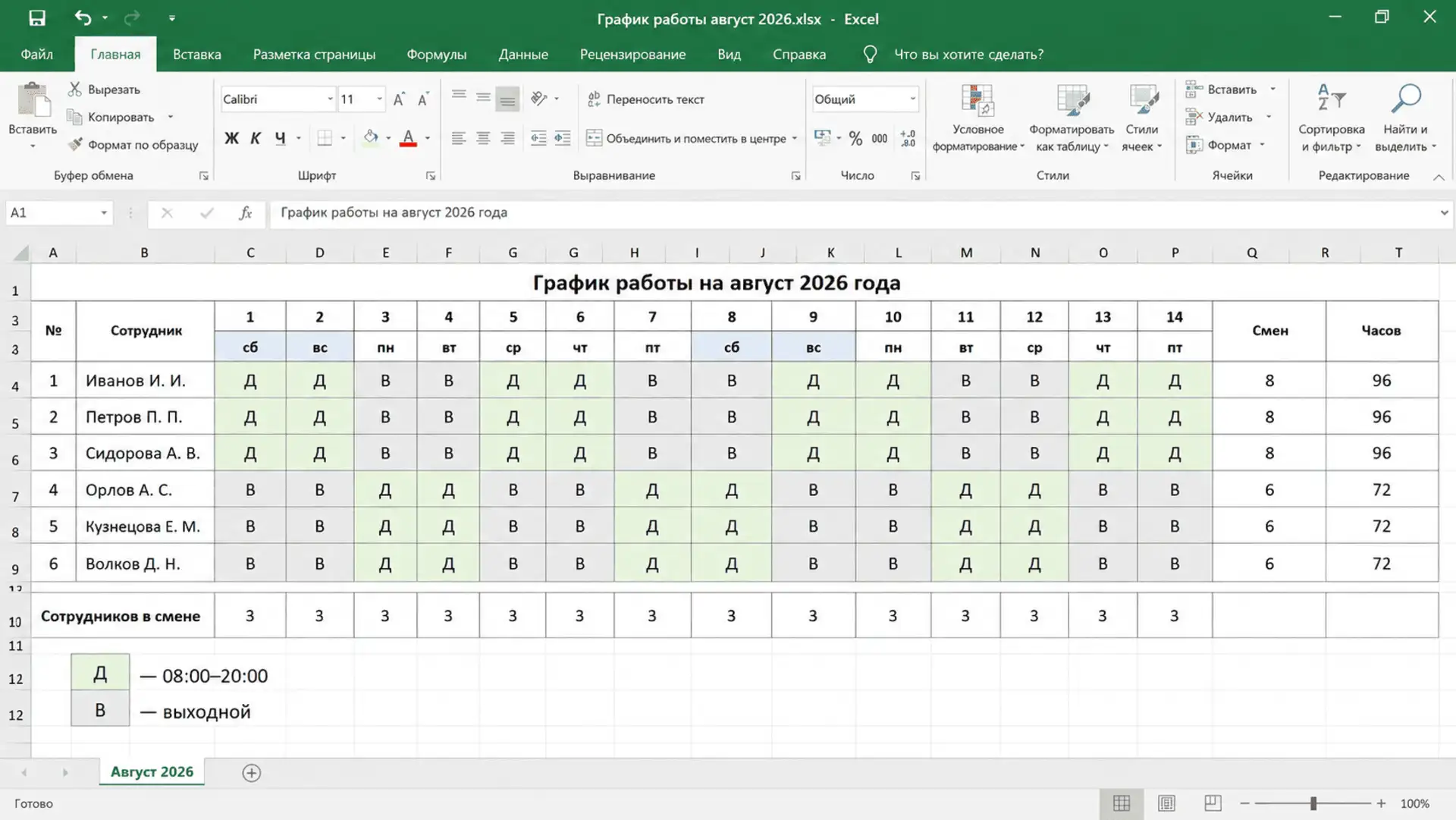The height and width of the screenshot is (820, 1456).
Task: Add a new sheet with plus icon
Action: click(251, 773)
